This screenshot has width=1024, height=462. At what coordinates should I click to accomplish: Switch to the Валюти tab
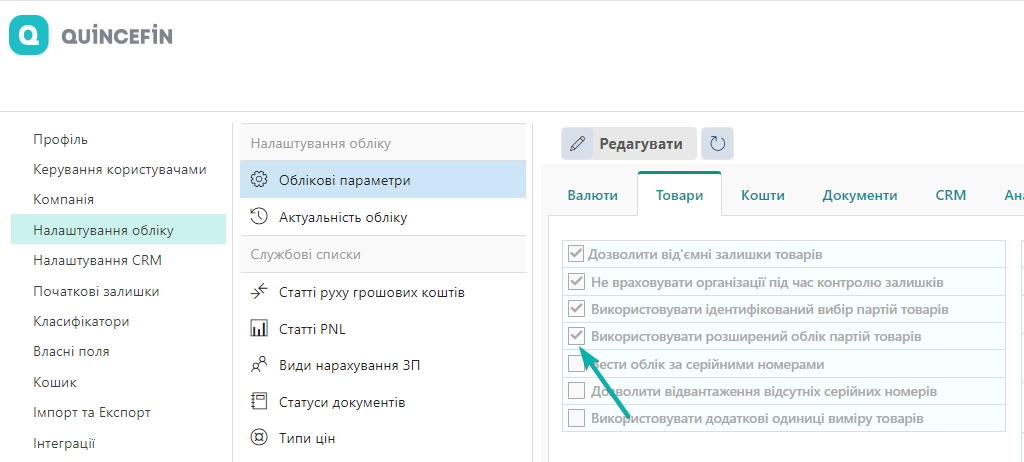pyautogui.click(x=592, y=195)
